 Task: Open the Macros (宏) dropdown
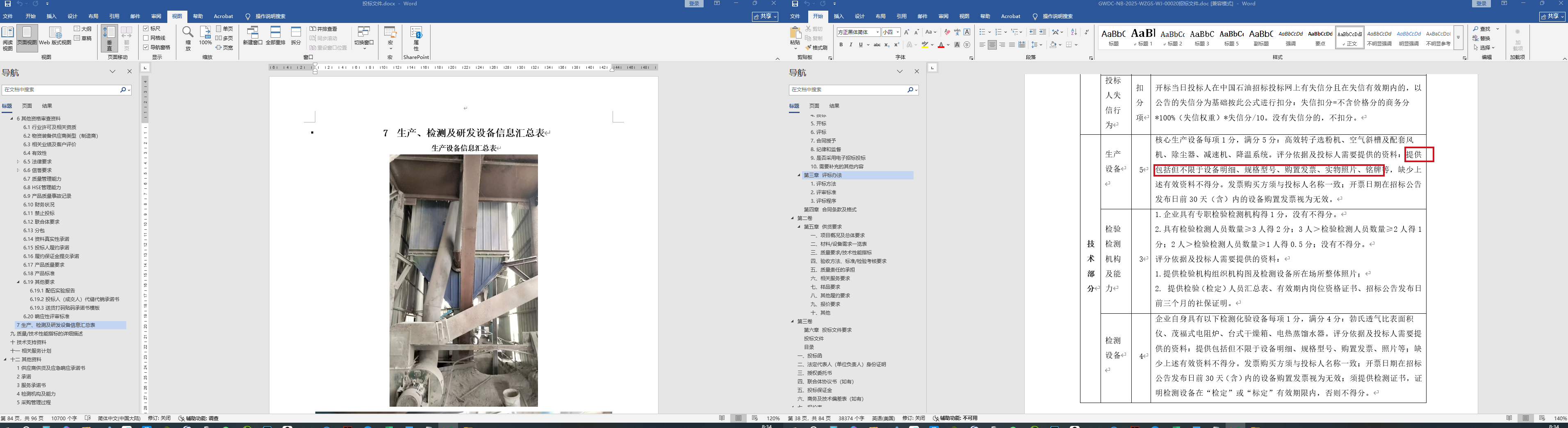(390, 38)
